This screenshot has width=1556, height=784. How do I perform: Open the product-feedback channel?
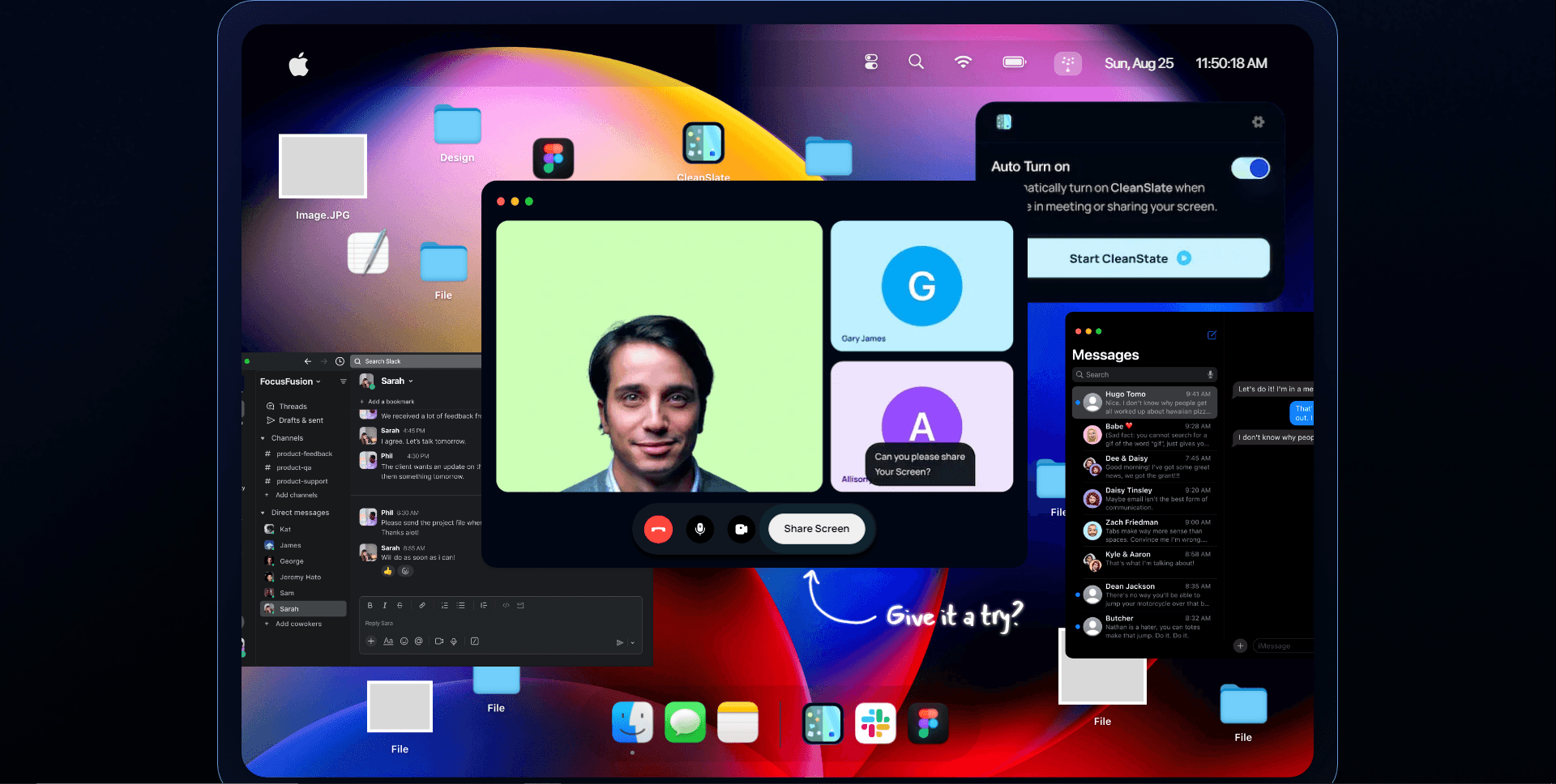[x=299, y=454]
